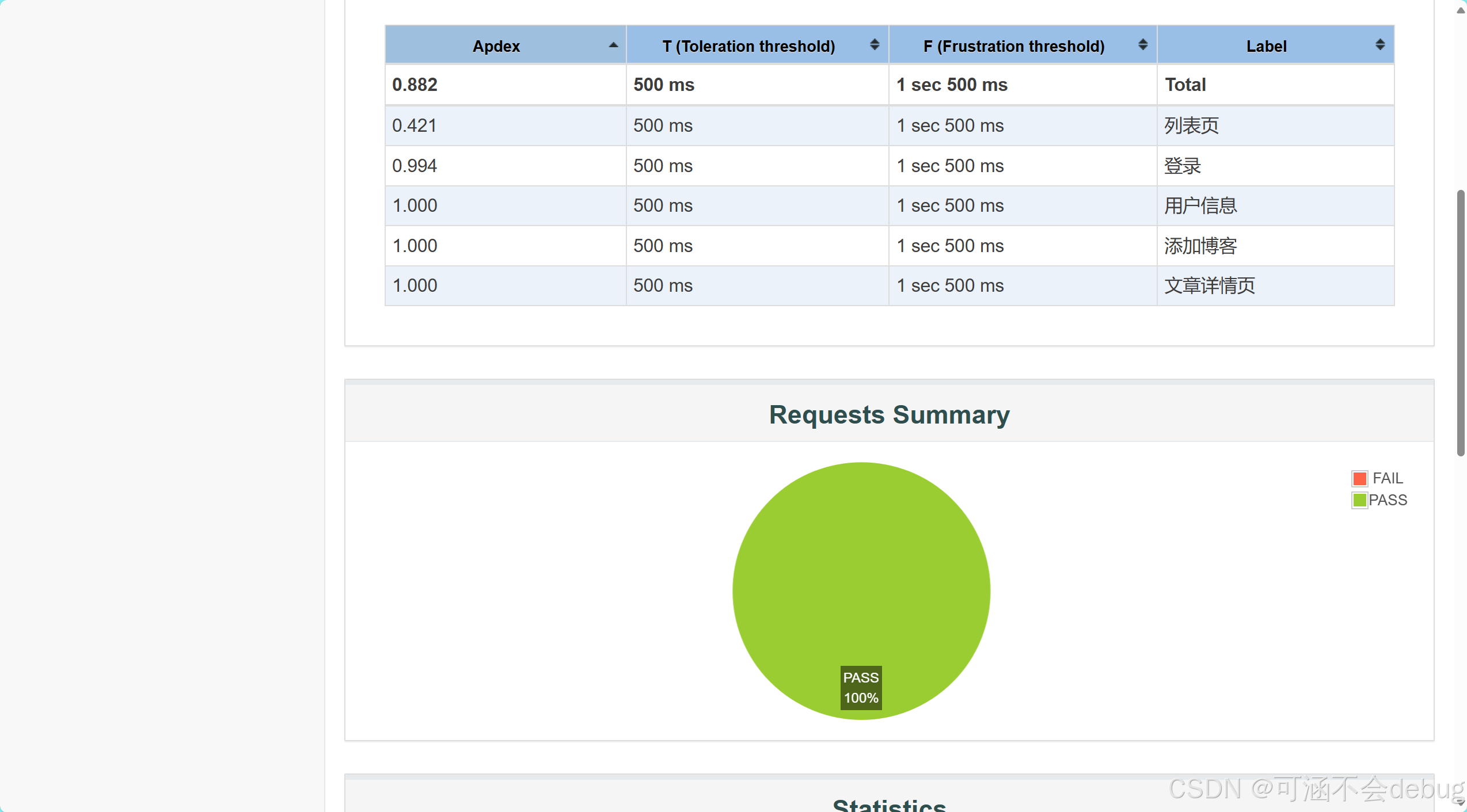Click the 登录 label cell

click(1183, 166)
